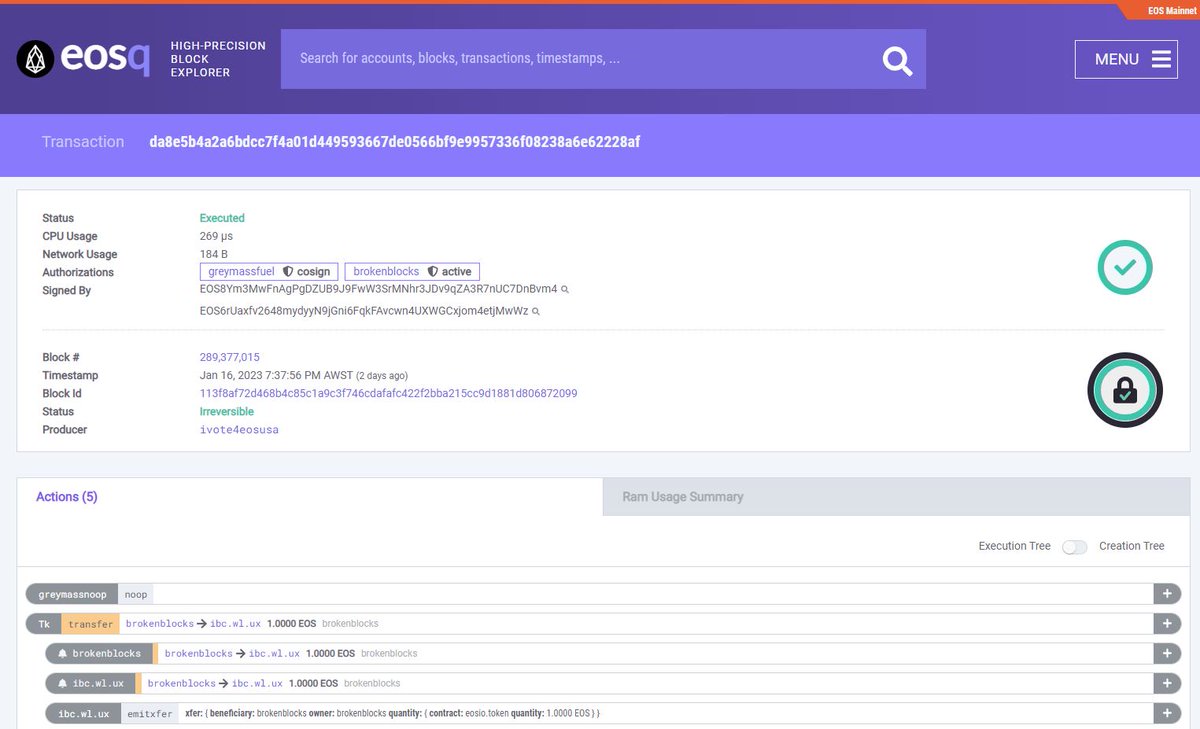Click the search icon beside key EOS8Ym3MwFn

(565, 289)
